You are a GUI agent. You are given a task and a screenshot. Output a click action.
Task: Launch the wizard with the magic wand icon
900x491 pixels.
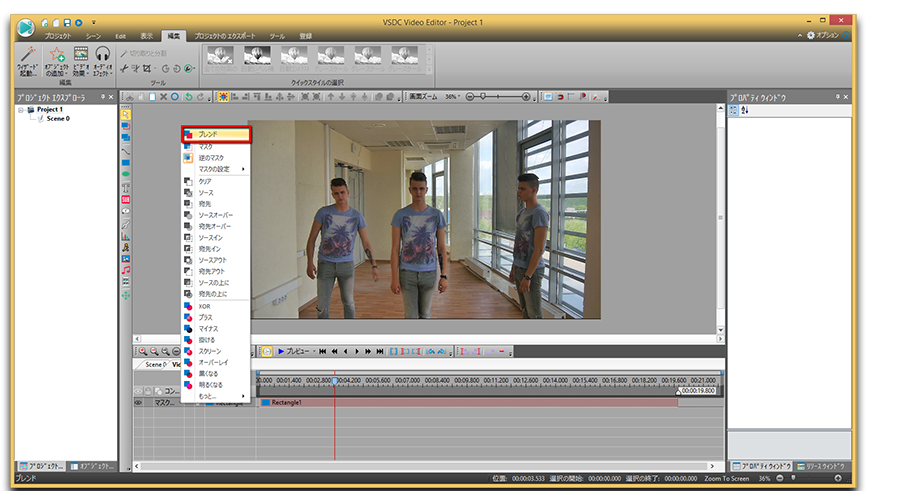tap(28, 61)
